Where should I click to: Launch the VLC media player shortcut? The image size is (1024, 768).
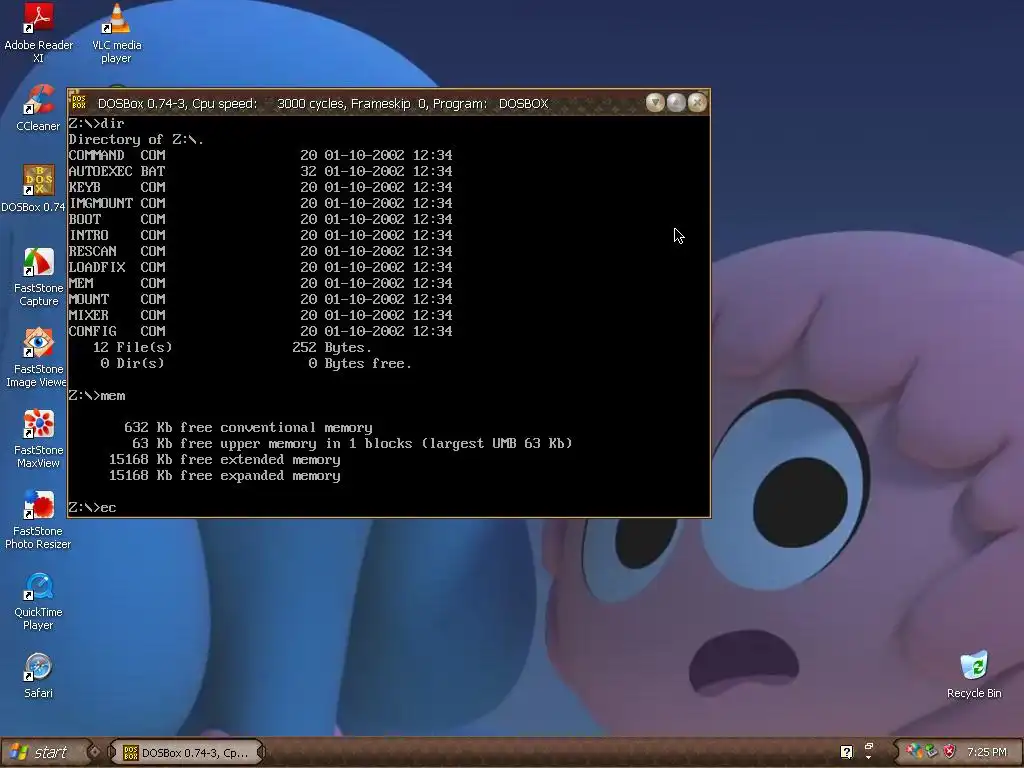(116, 33)
